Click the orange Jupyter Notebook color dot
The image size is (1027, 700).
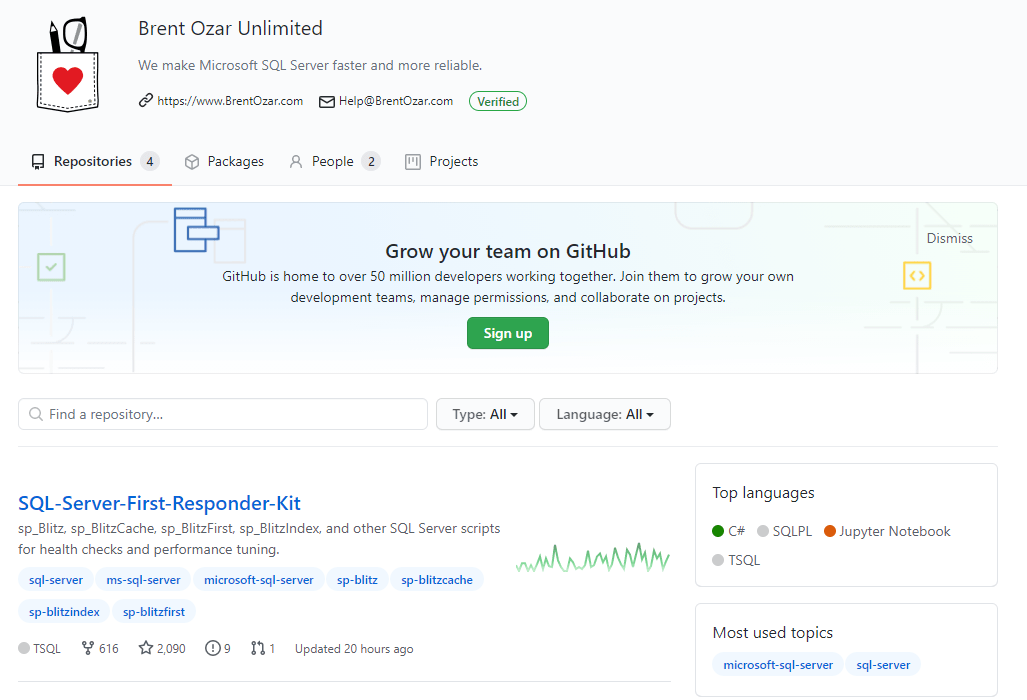[830, 531]
